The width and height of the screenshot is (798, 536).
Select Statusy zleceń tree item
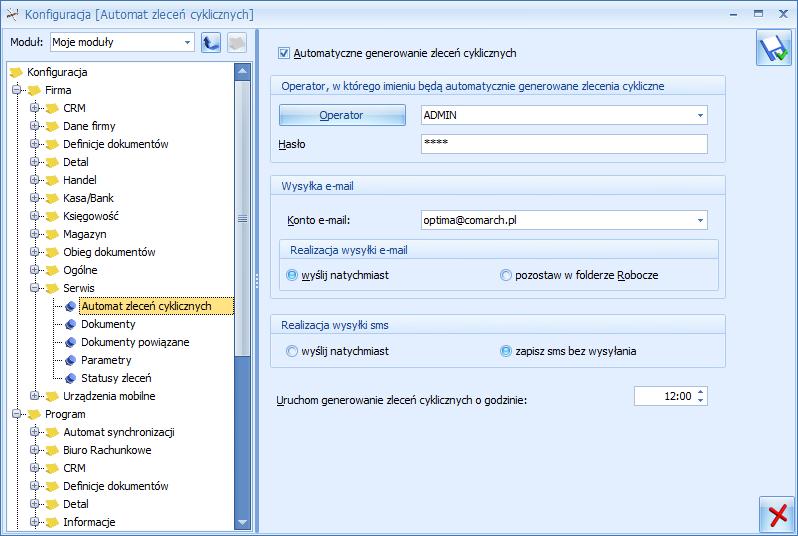coord(116,378)
